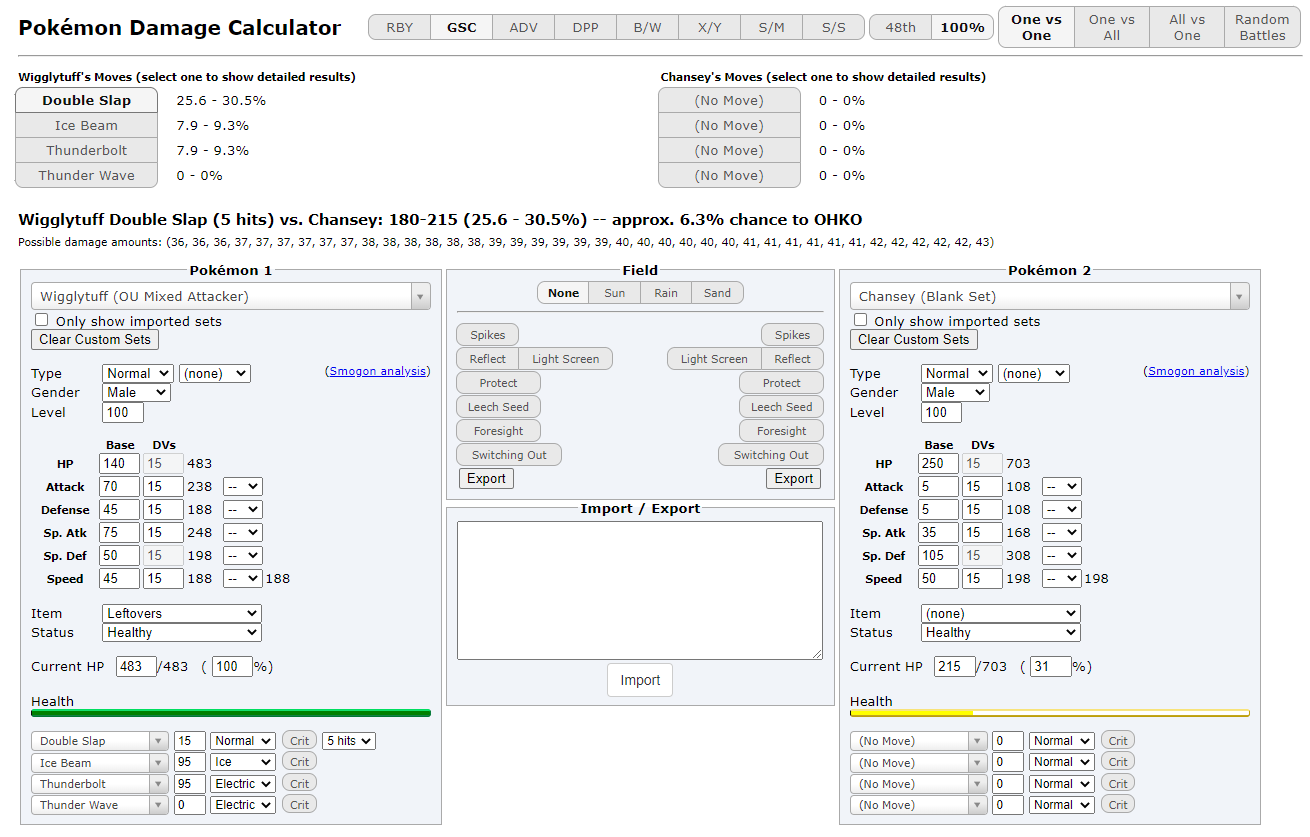Check Pokémon 2 'Only show imported sets'
Screen dimensions: 1310x837
pyautogui.click(x=860, y=320)
